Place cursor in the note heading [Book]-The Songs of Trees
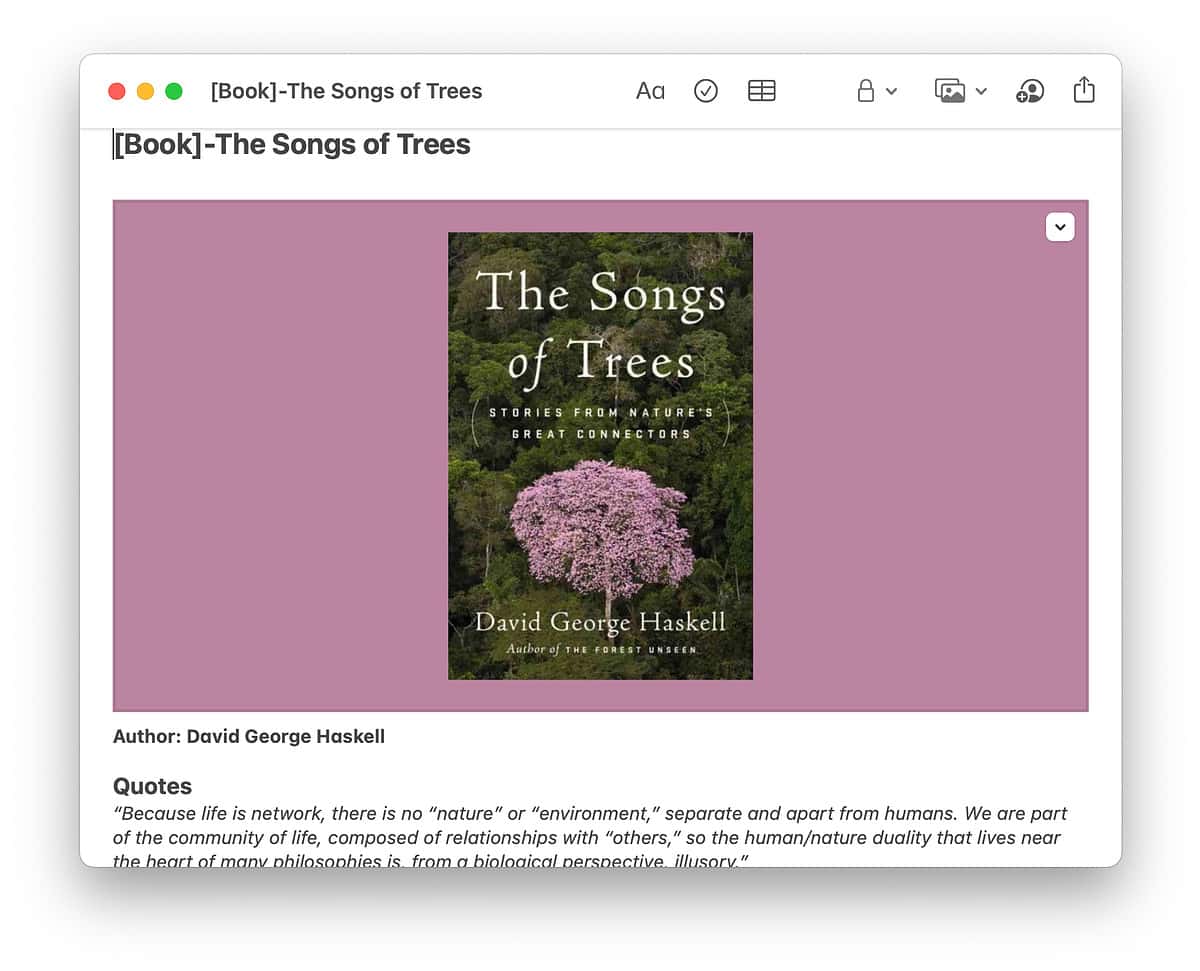 click(x=292, y=145)
